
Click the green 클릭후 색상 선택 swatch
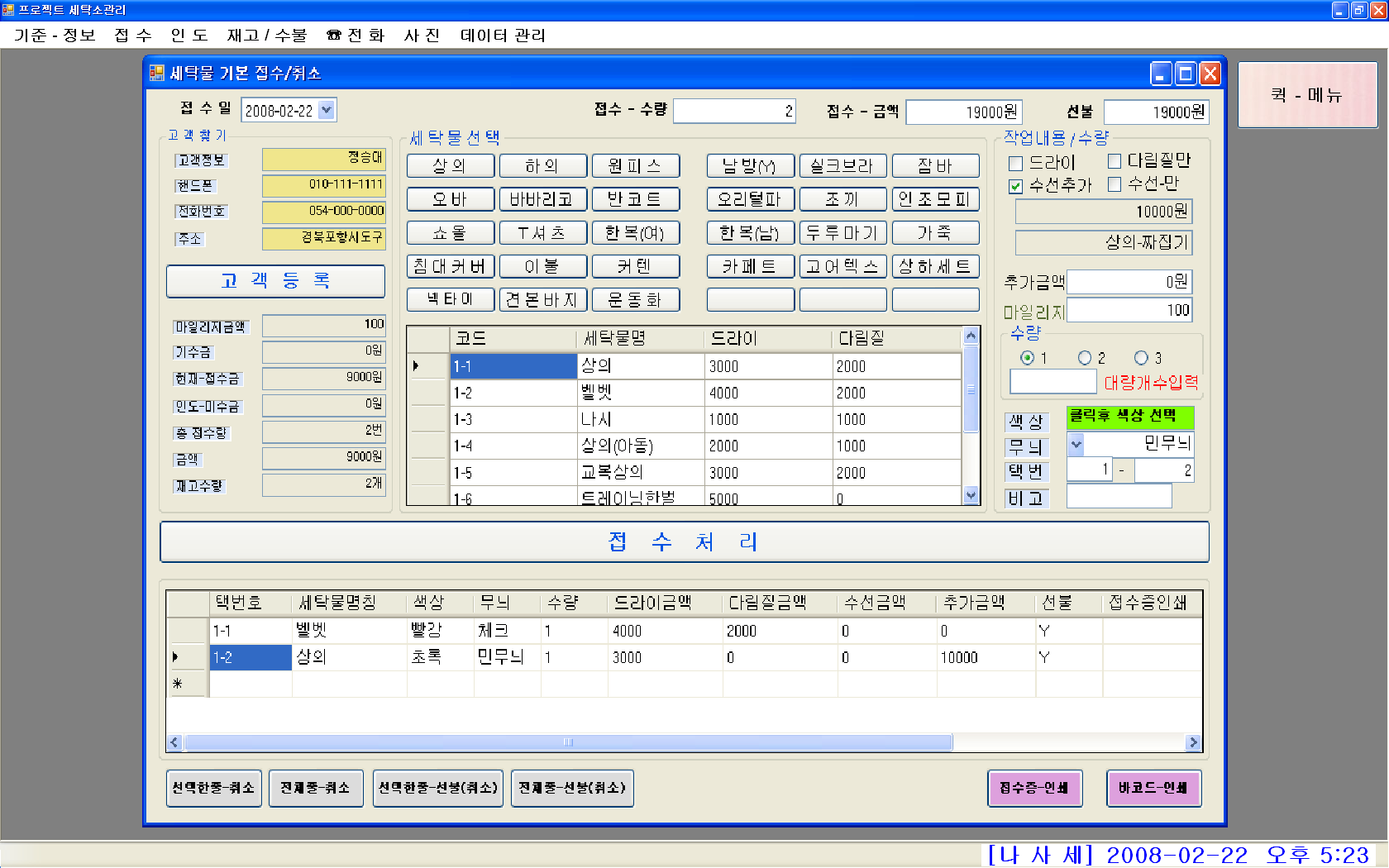coord(1129,417)
